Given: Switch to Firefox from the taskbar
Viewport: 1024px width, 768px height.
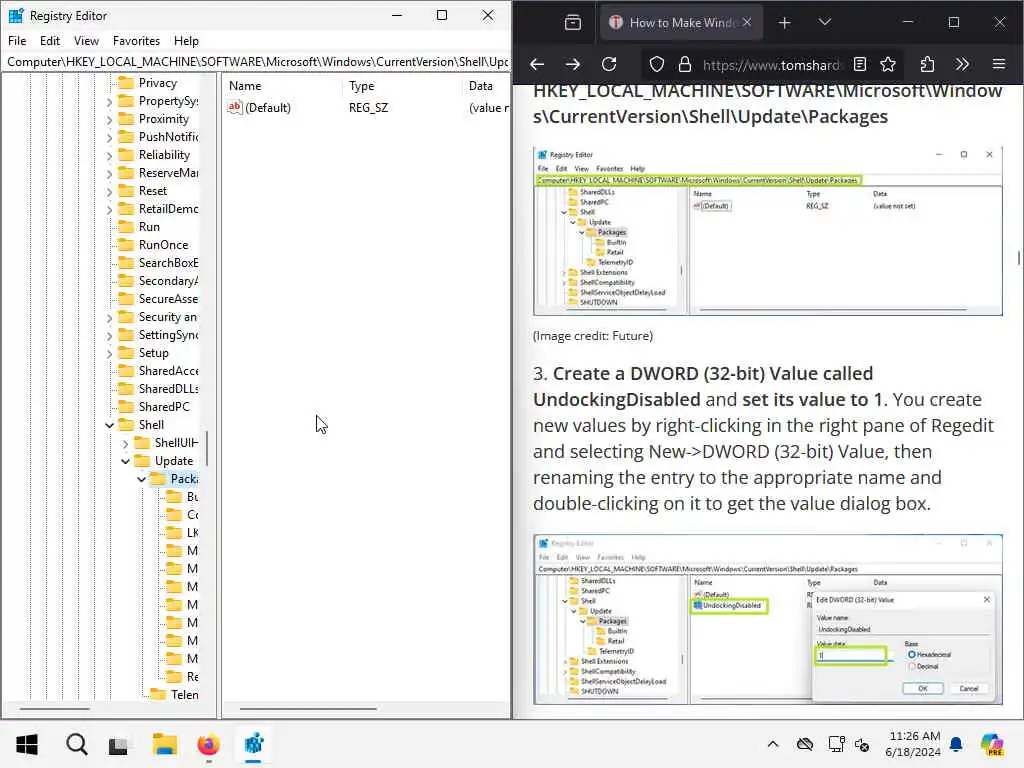Looking at the screenshot, I should click(x=208, y=744).
